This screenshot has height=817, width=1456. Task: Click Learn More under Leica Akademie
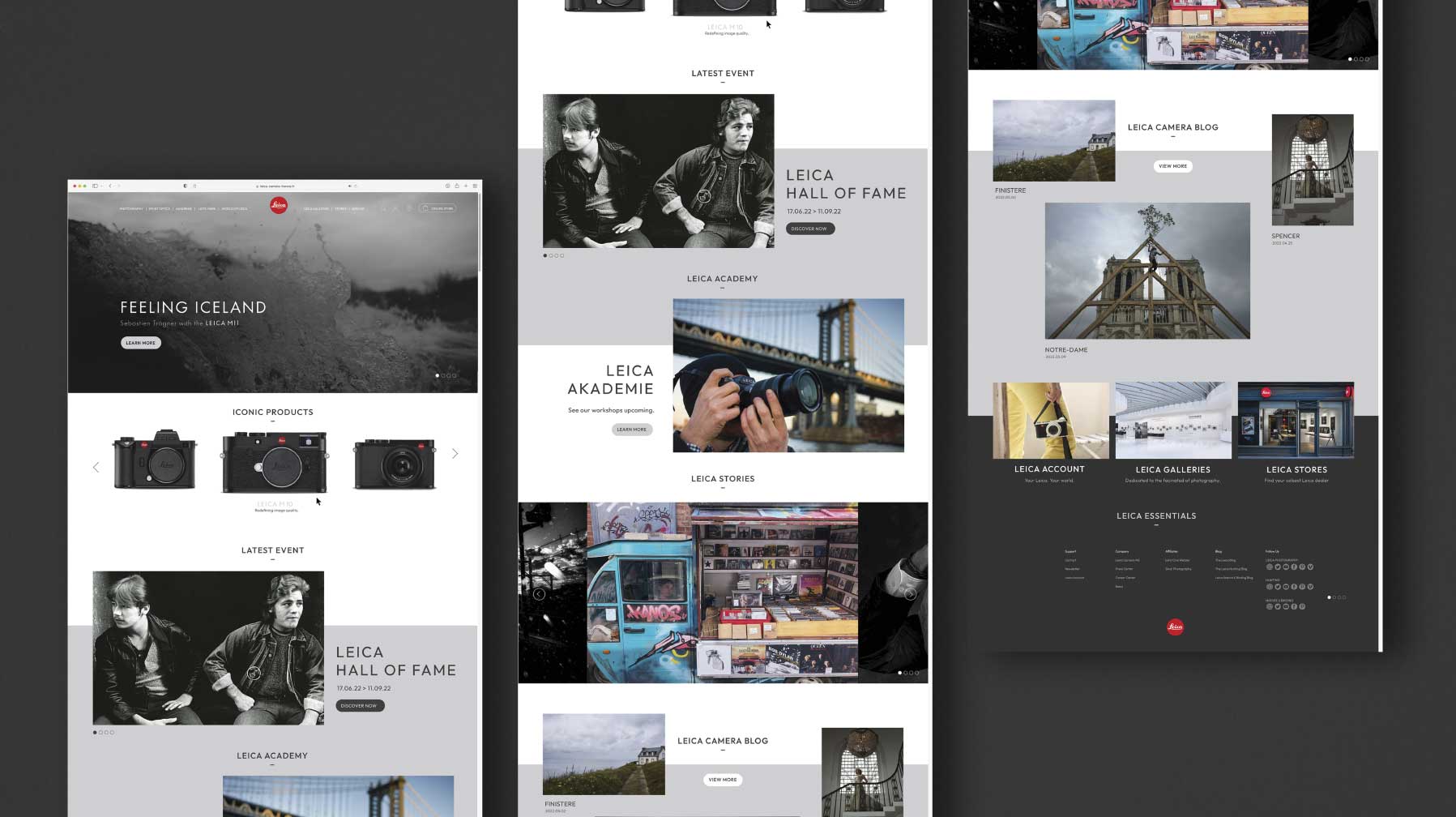coord(632,430)
